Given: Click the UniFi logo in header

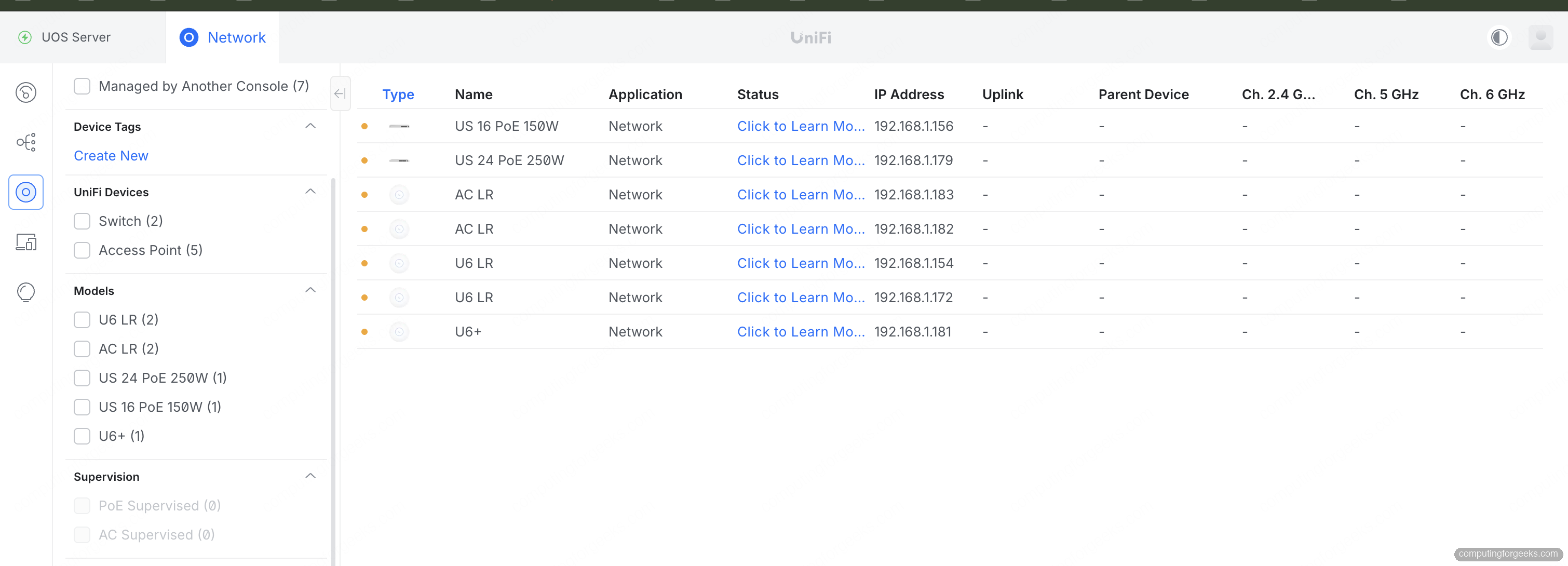Looking at the screenshot, I should coord(811,38).
